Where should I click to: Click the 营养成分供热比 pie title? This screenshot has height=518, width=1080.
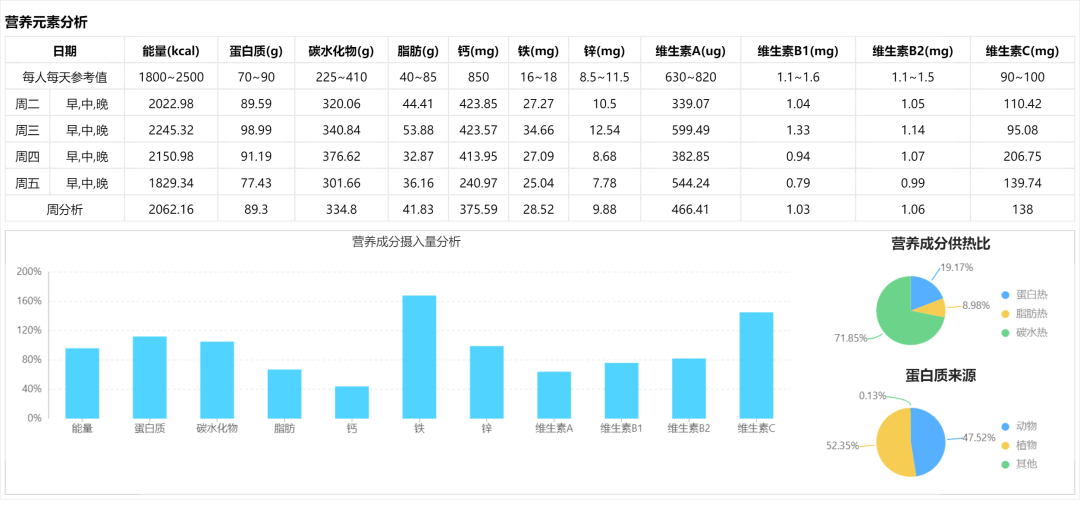click(x=941, y=243)
